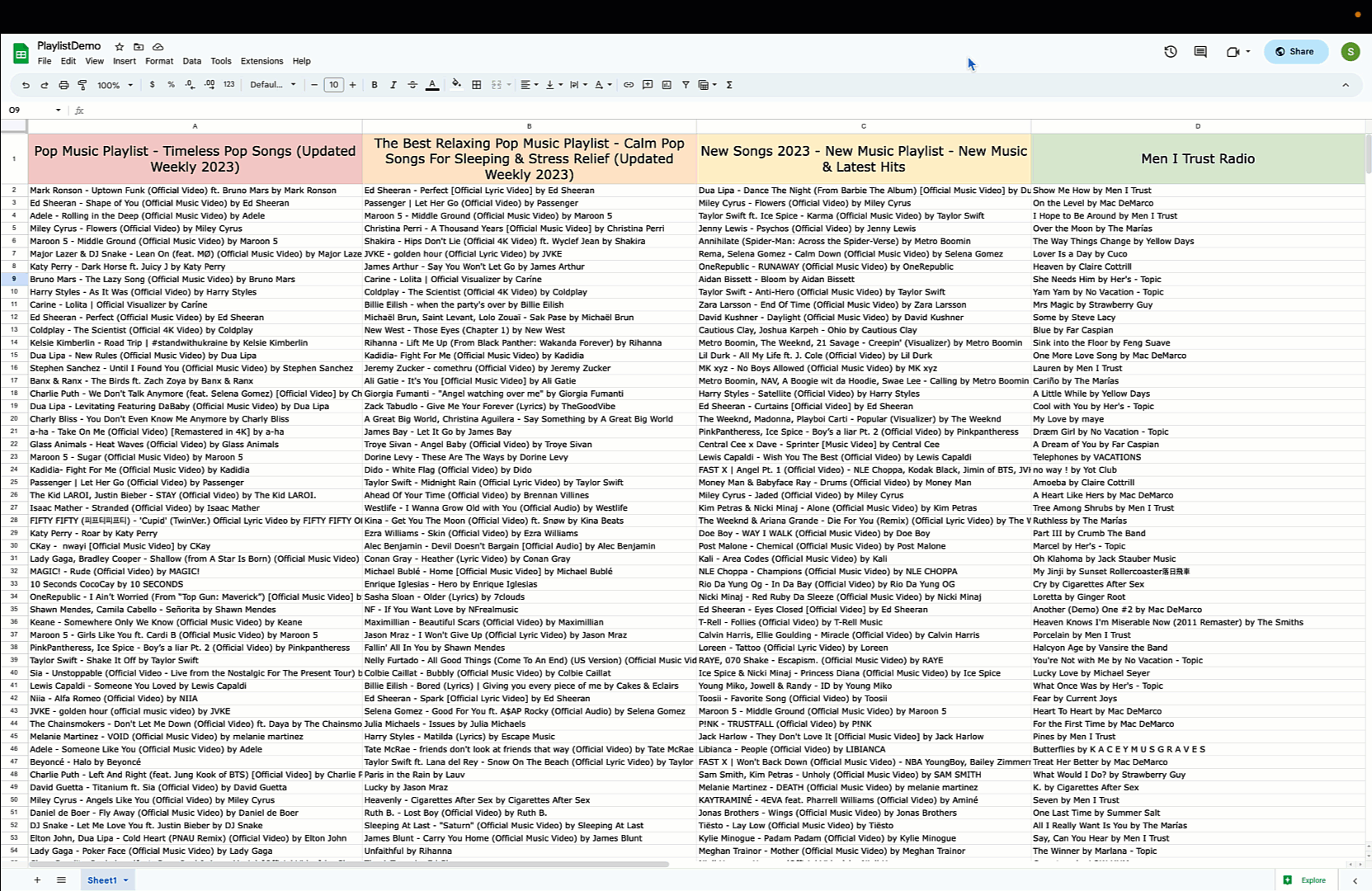Star the PlaylistDemo document

pyautogui.click(x=120, y=47)
